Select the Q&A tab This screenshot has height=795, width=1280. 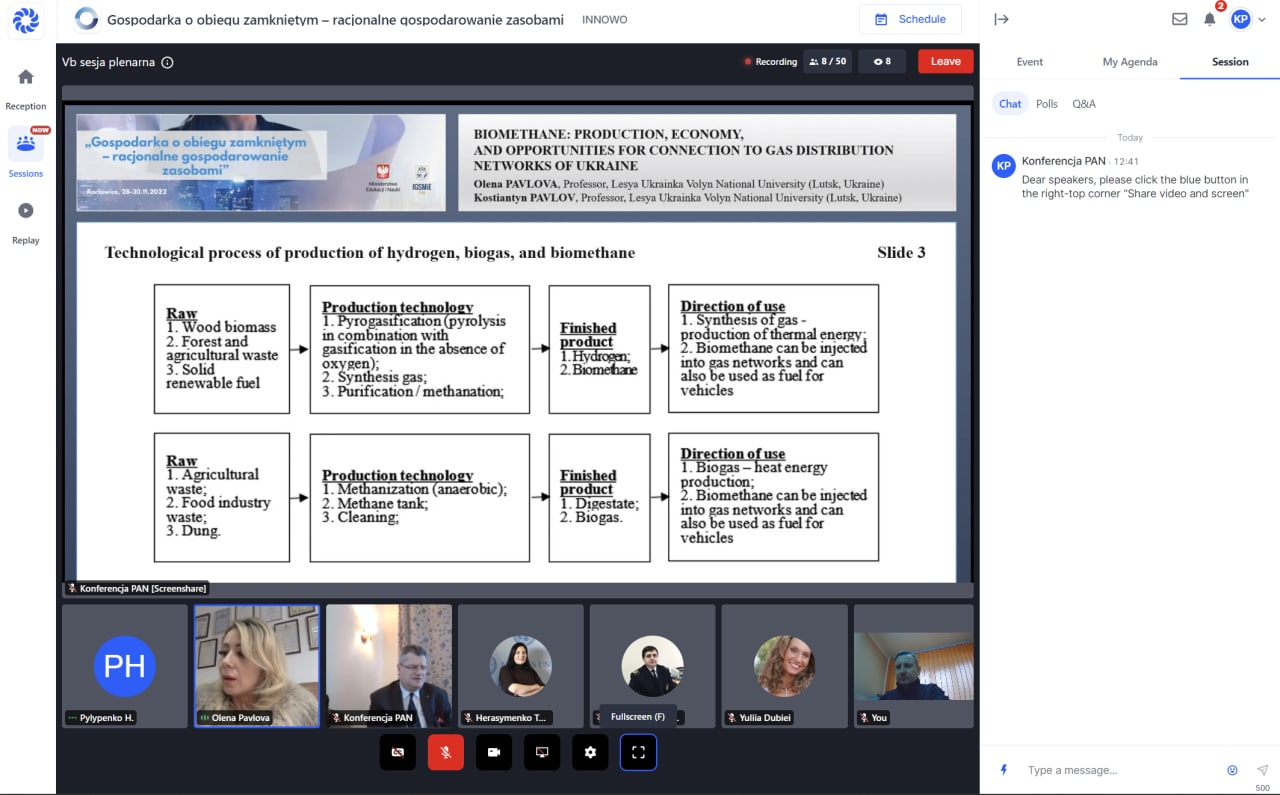tap(1084, 104)
